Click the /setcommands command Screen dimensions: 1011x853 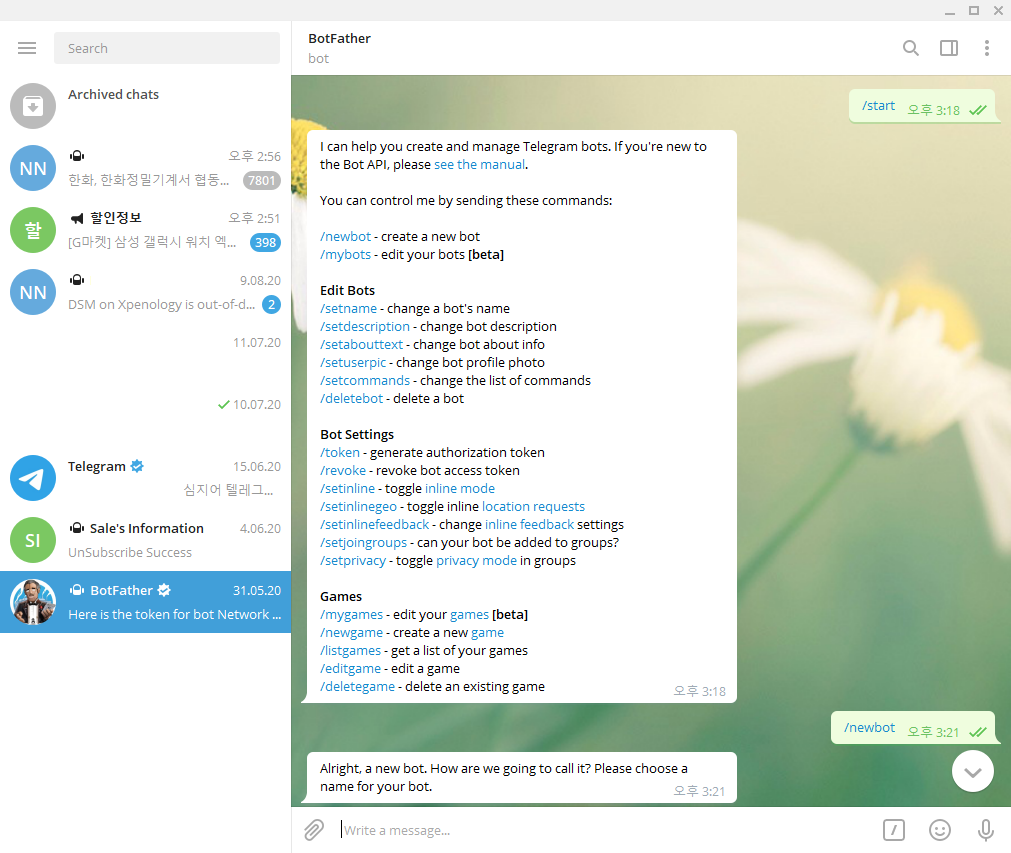pos(365,381)
